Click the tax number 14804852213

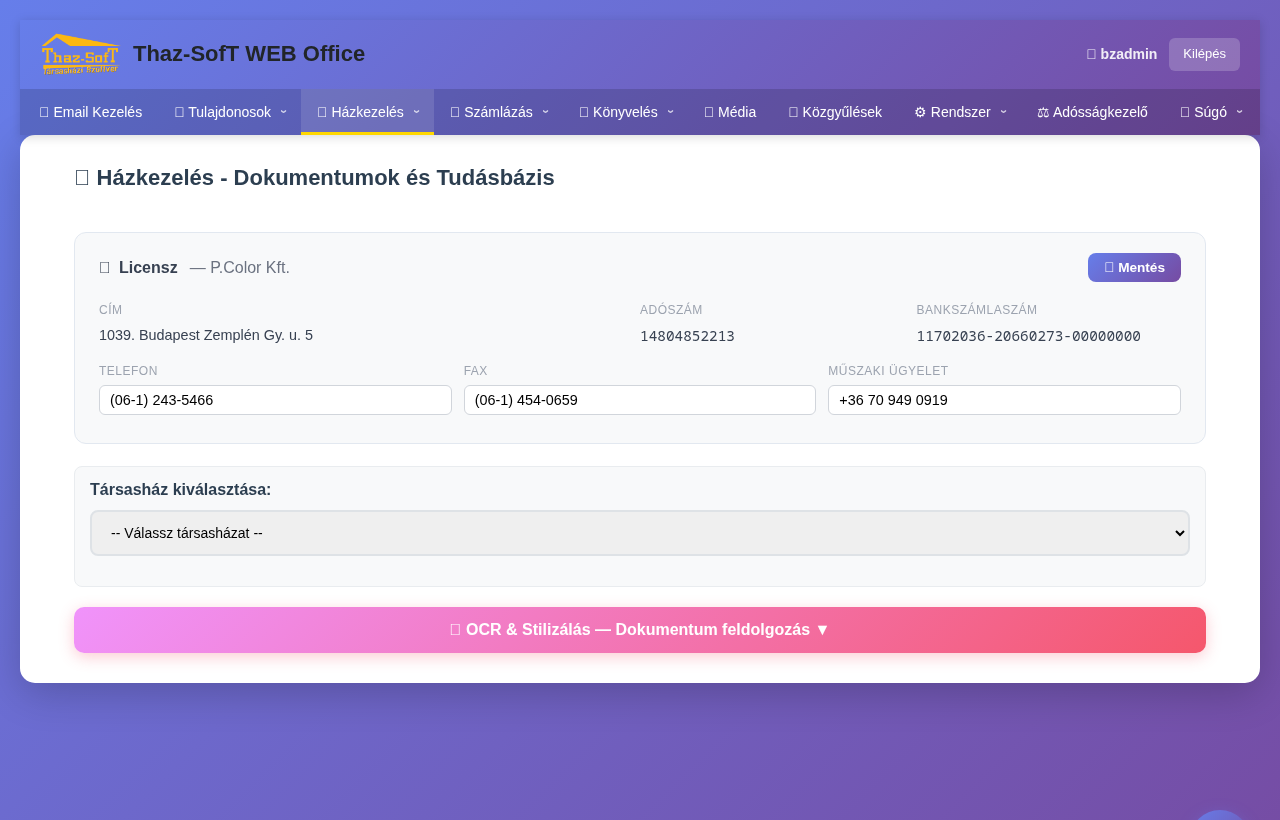point(687,336)
